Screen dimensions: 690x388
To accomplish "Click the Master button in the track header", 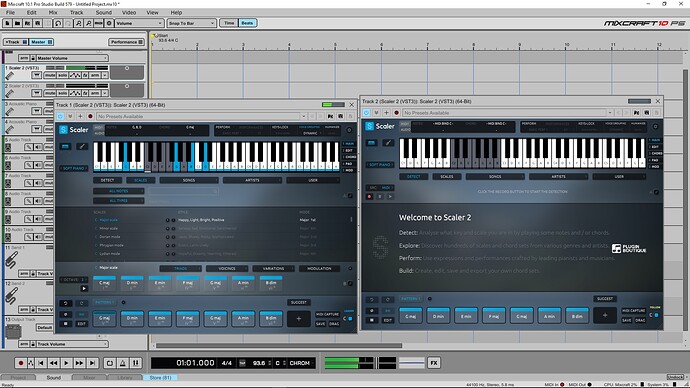I will [41, 42].
